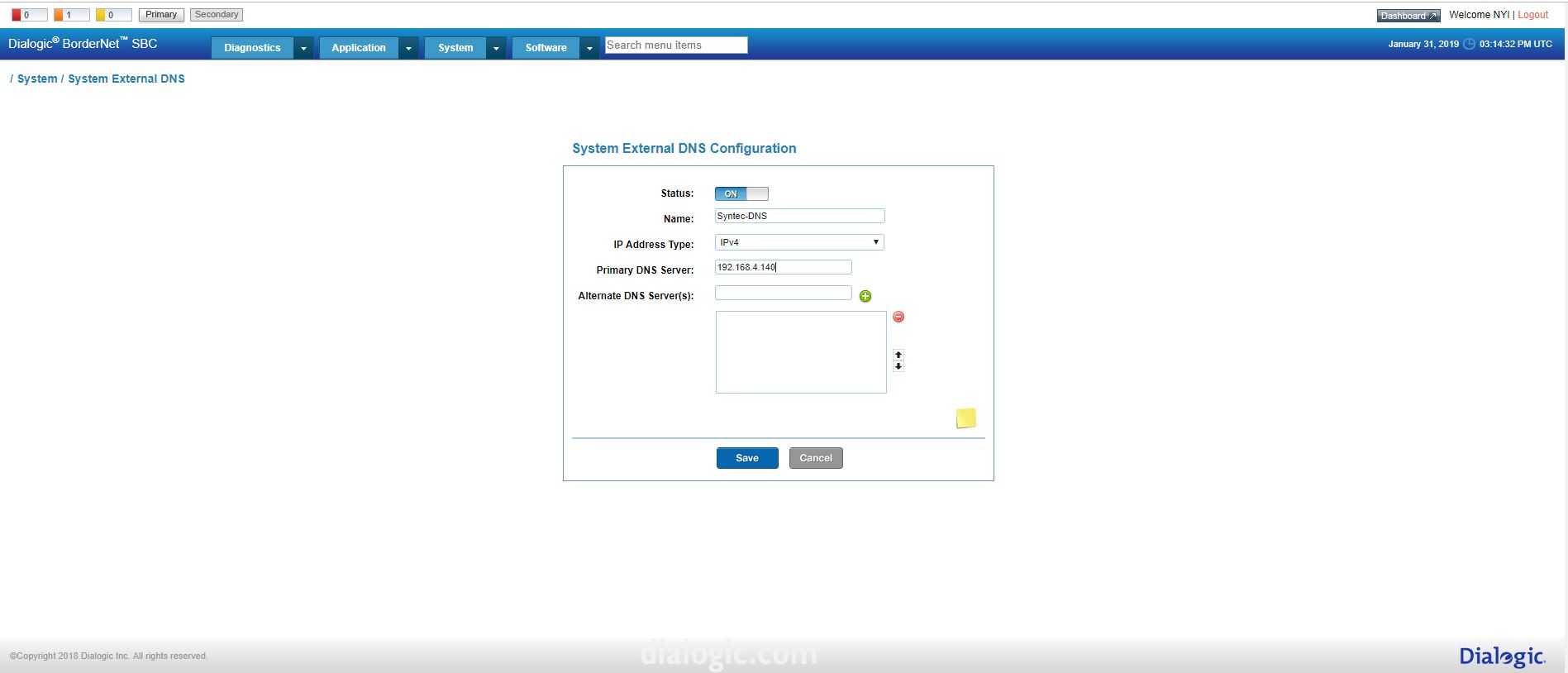The image size is (1568, 673).
Task: Save the DNS configuration
Action: [747, 458]
